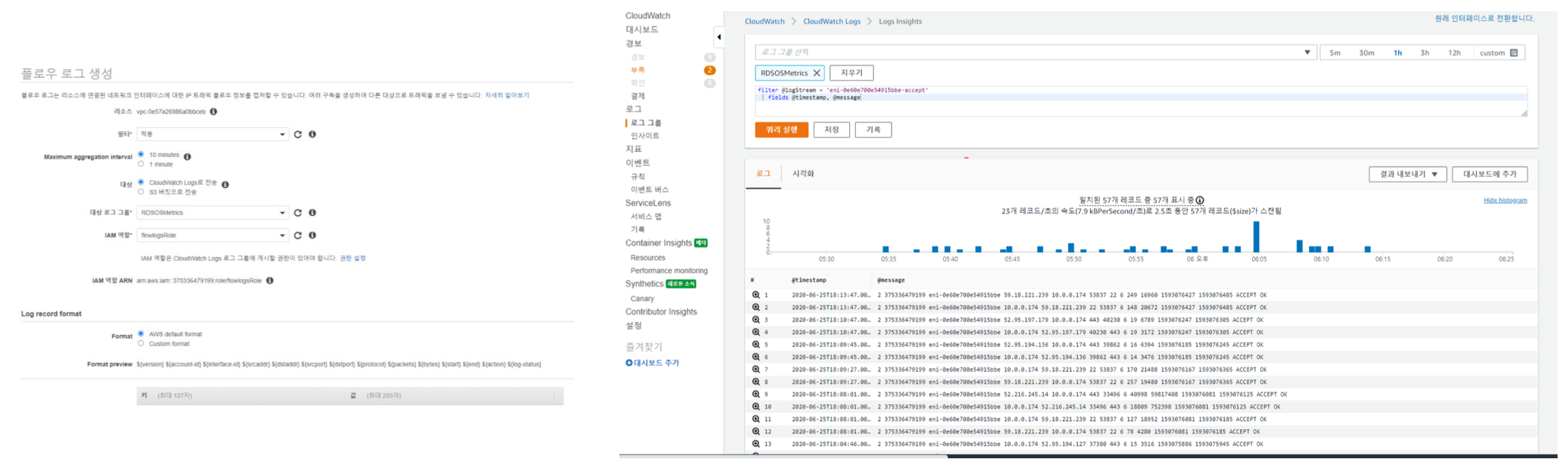Click the Hide histogram link
Image resolution: width=1568 pixels, height=468 pixels.
[x=1506, y=201]
